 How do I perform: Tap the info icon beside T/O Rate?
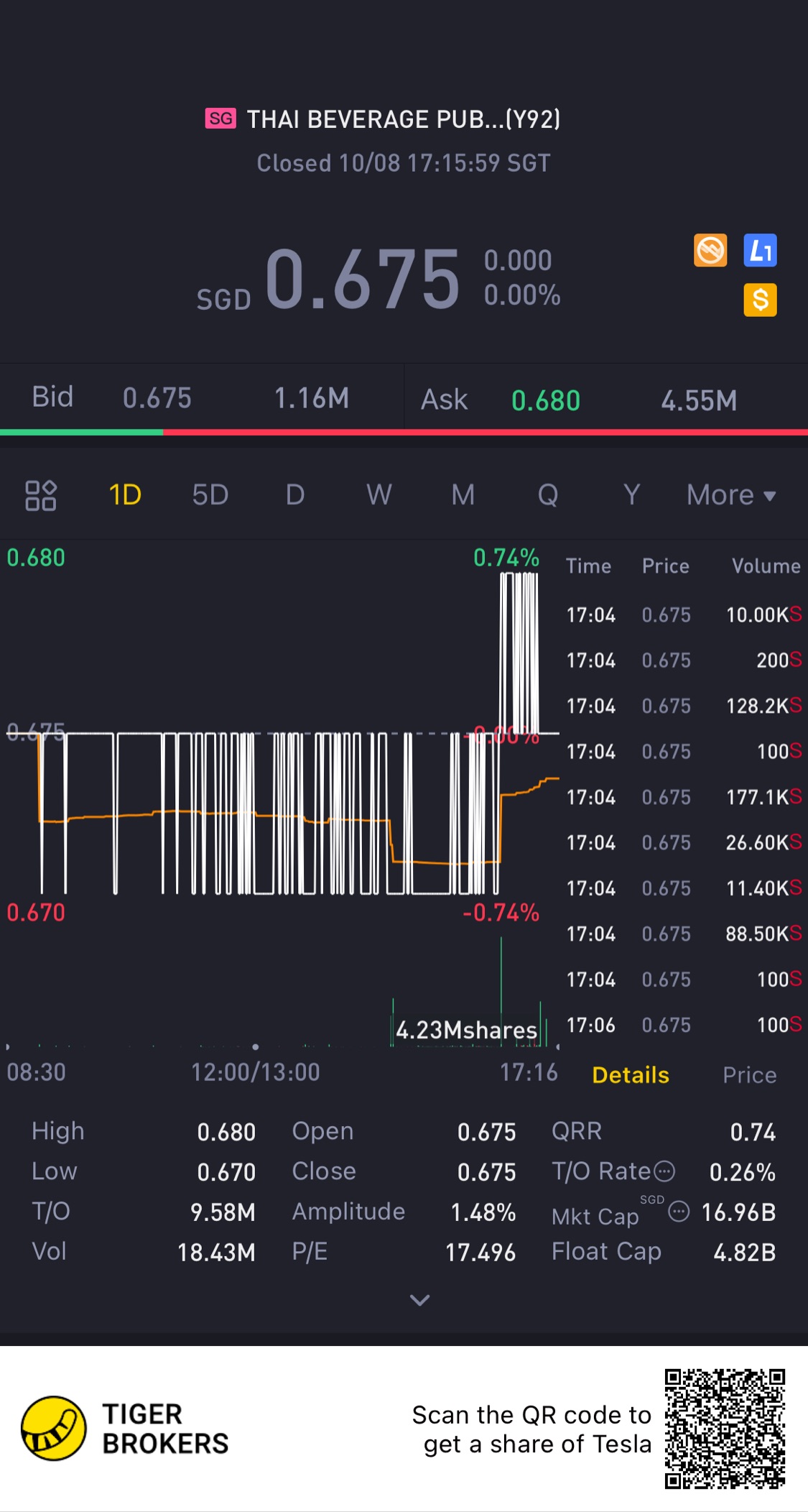[x=665, y=1171]
